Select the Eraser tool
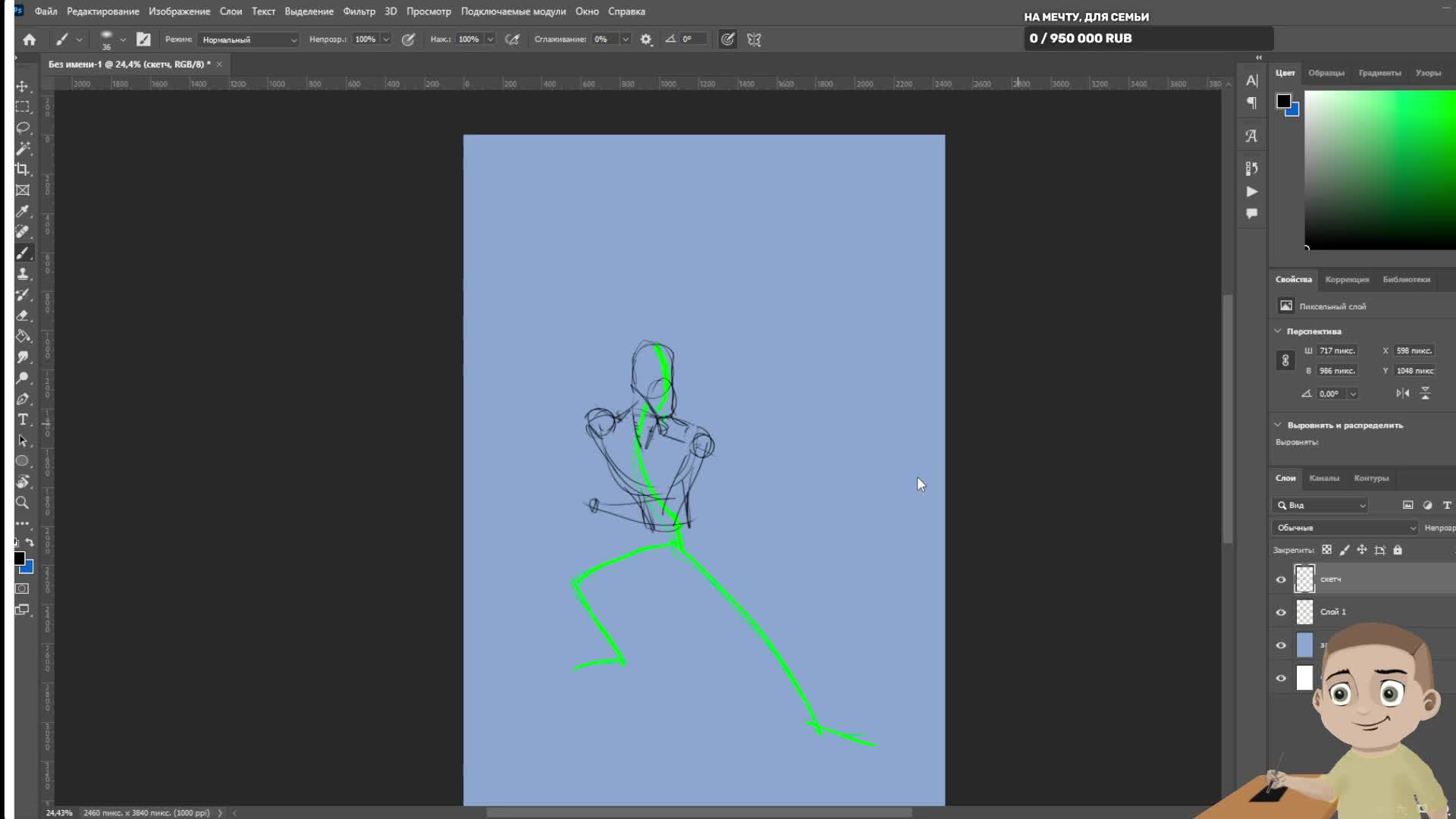Viewport: 1456px width, 819px height. coord(23,315)
